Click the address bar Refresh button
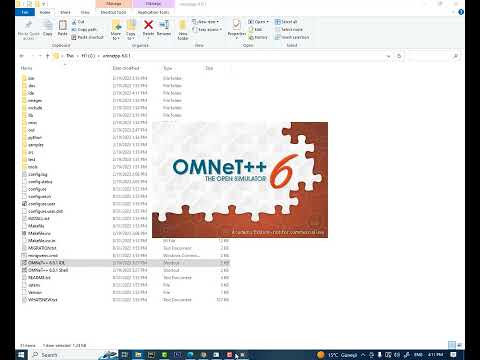Viewport: 480px width, 360px height. coord(399,56)
